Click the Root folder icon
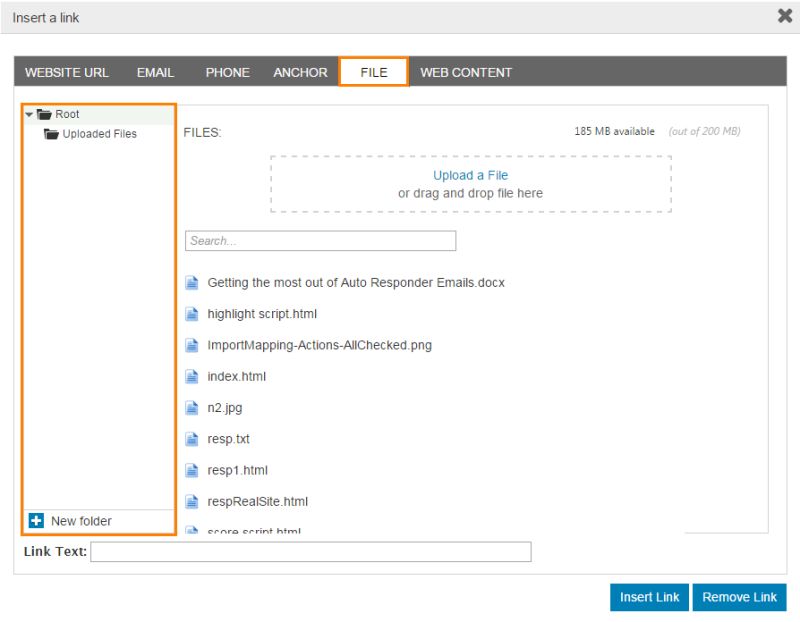The width and height of the screenshot is (800, 622). [x=47, y=114]
